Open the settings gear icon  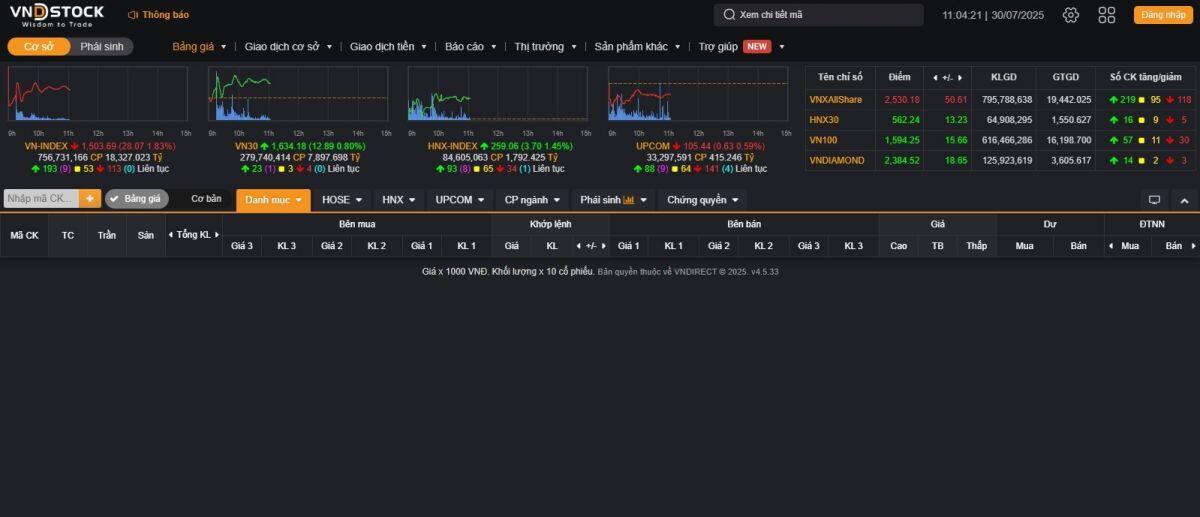click(x=1071, y=15)
